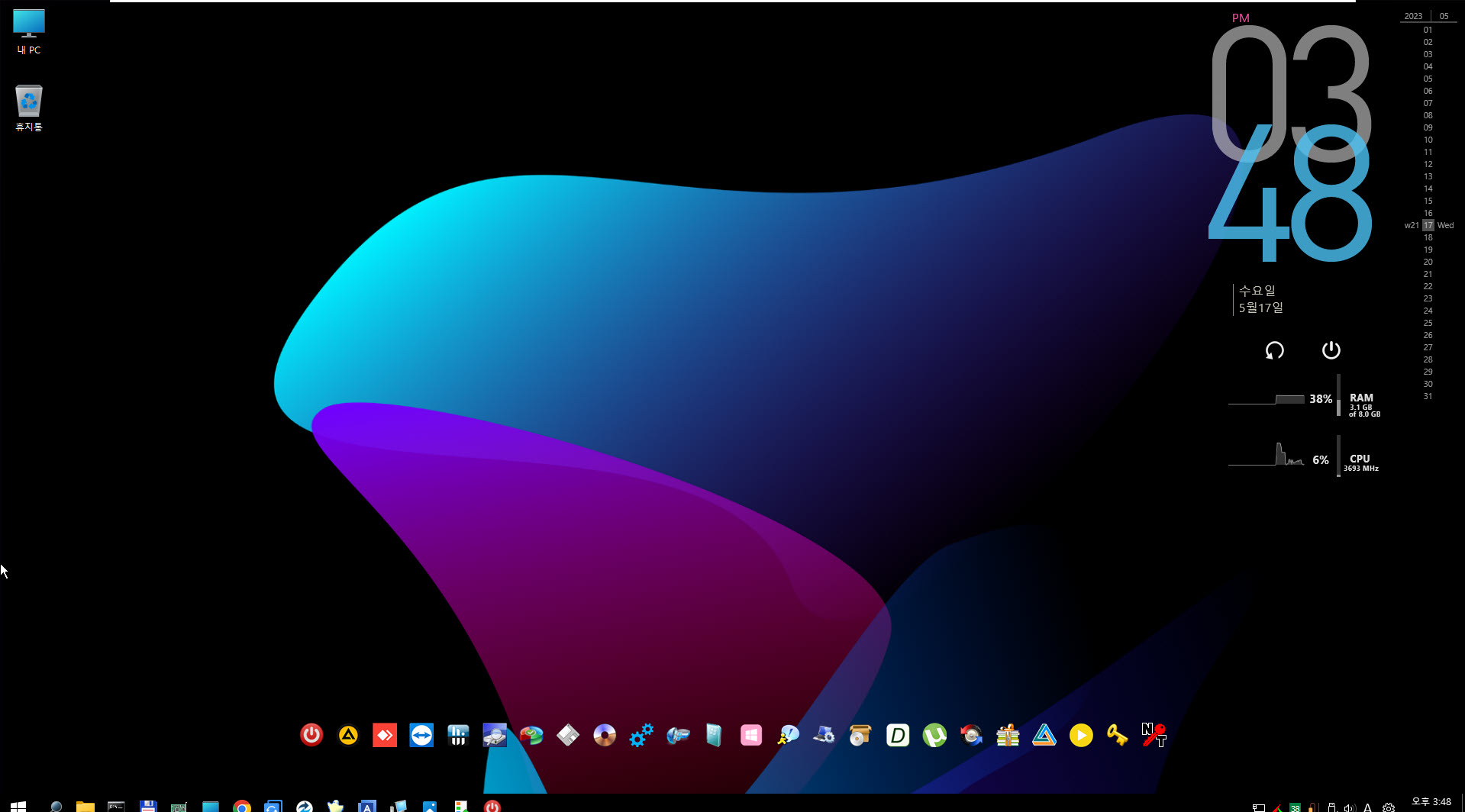Viewport: 1465px width, 812px height.
Task: Open the volume control in system tray
Action: [x=1349, y=807]
